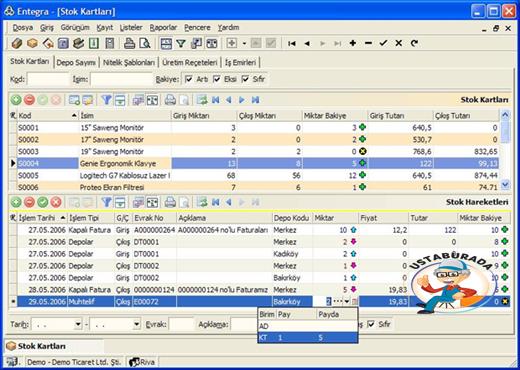This screenshot has width=520, height=370.
Task: Click Demo Ticaret Ltd. Şti. in status bar
Action: (x=74, y=362)
